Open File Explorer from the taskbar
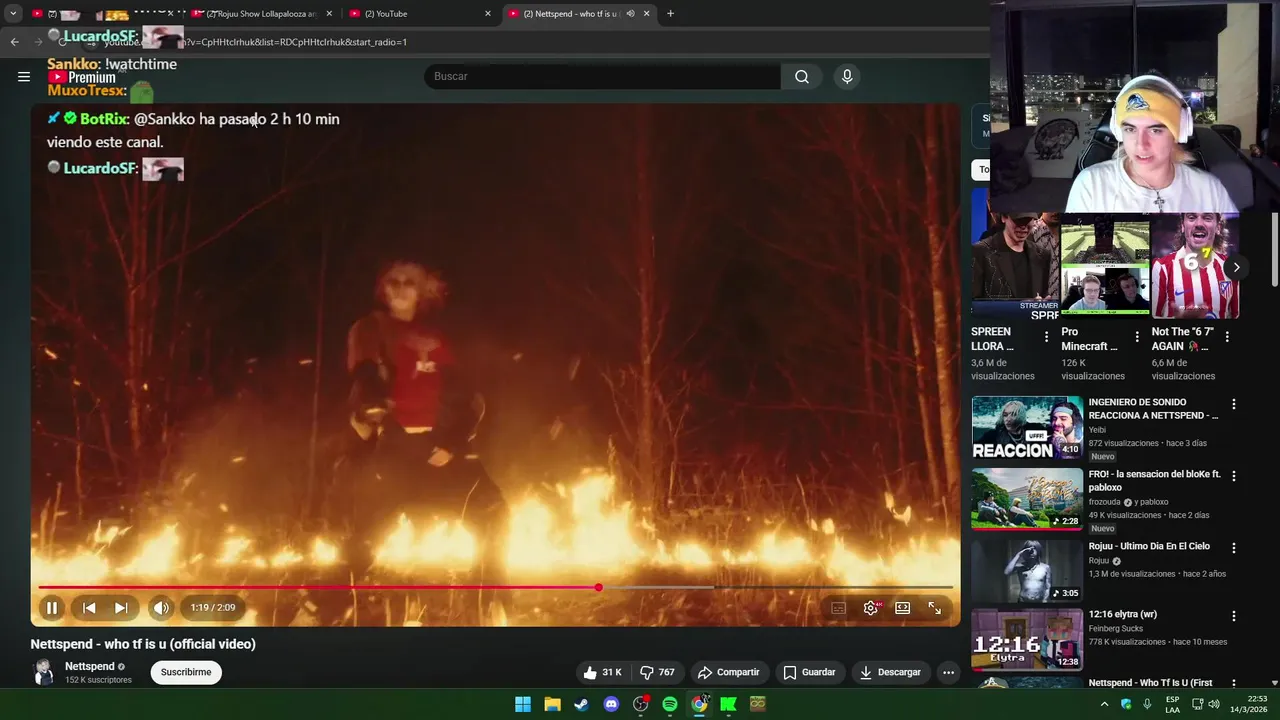 [x=552, y=704]
